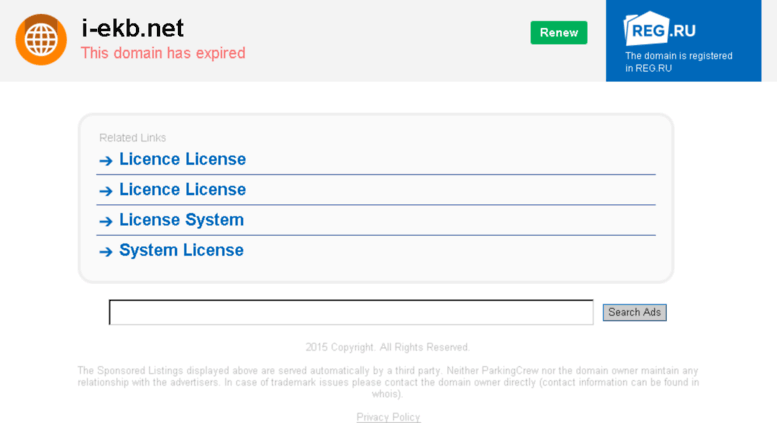
Task: Open the first Licence License link
Action: 182,159
